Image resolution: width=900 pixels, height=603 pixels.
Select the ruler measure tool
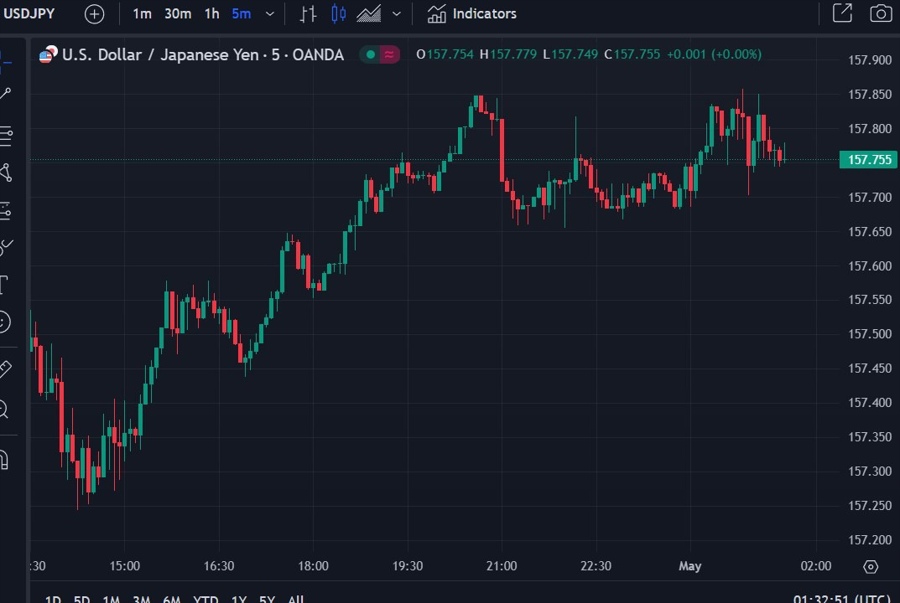(x=6, y=369)
